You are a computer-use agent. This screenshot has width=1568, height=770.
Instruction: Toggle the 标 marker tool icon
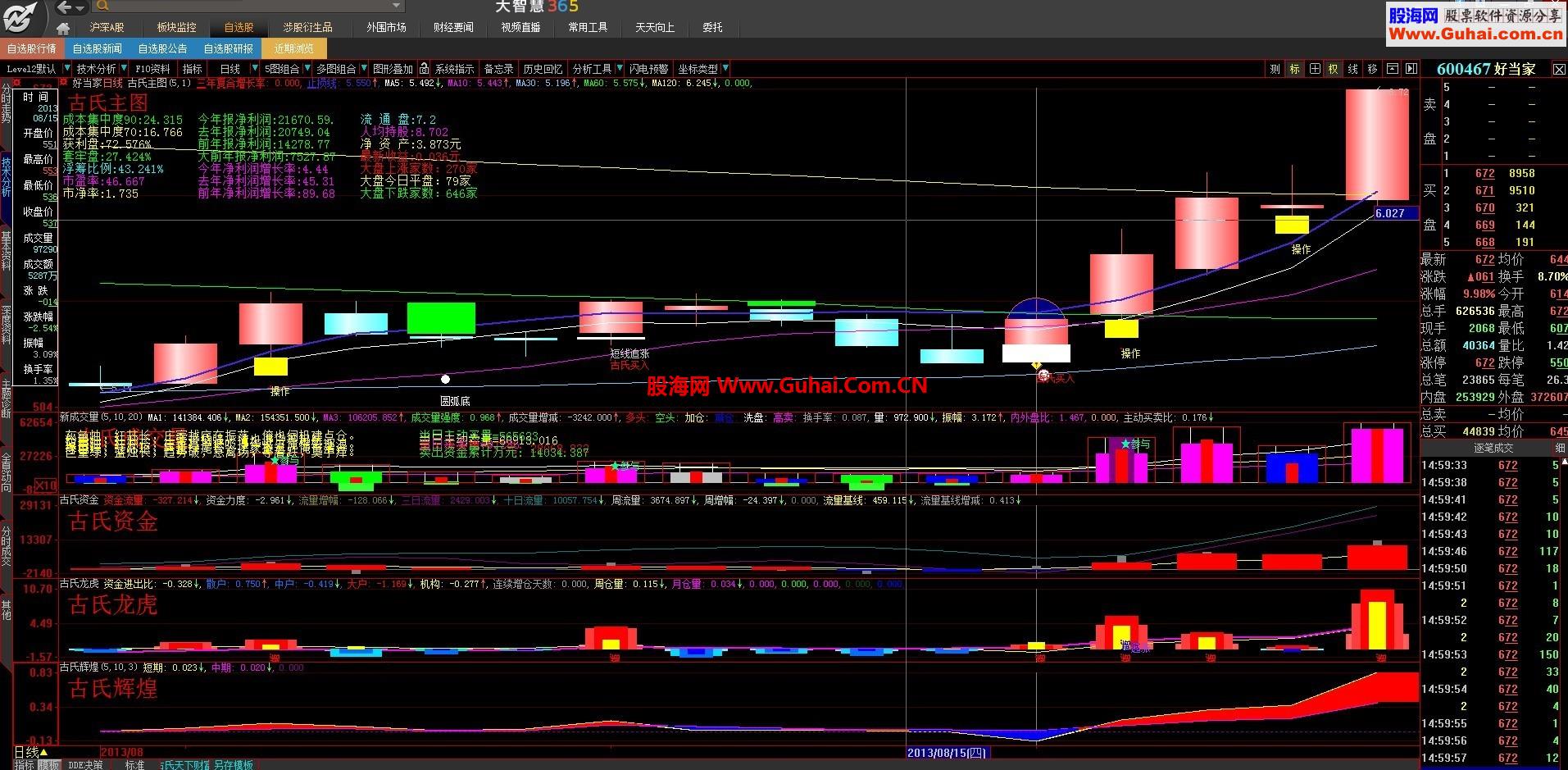[1294, 69]
